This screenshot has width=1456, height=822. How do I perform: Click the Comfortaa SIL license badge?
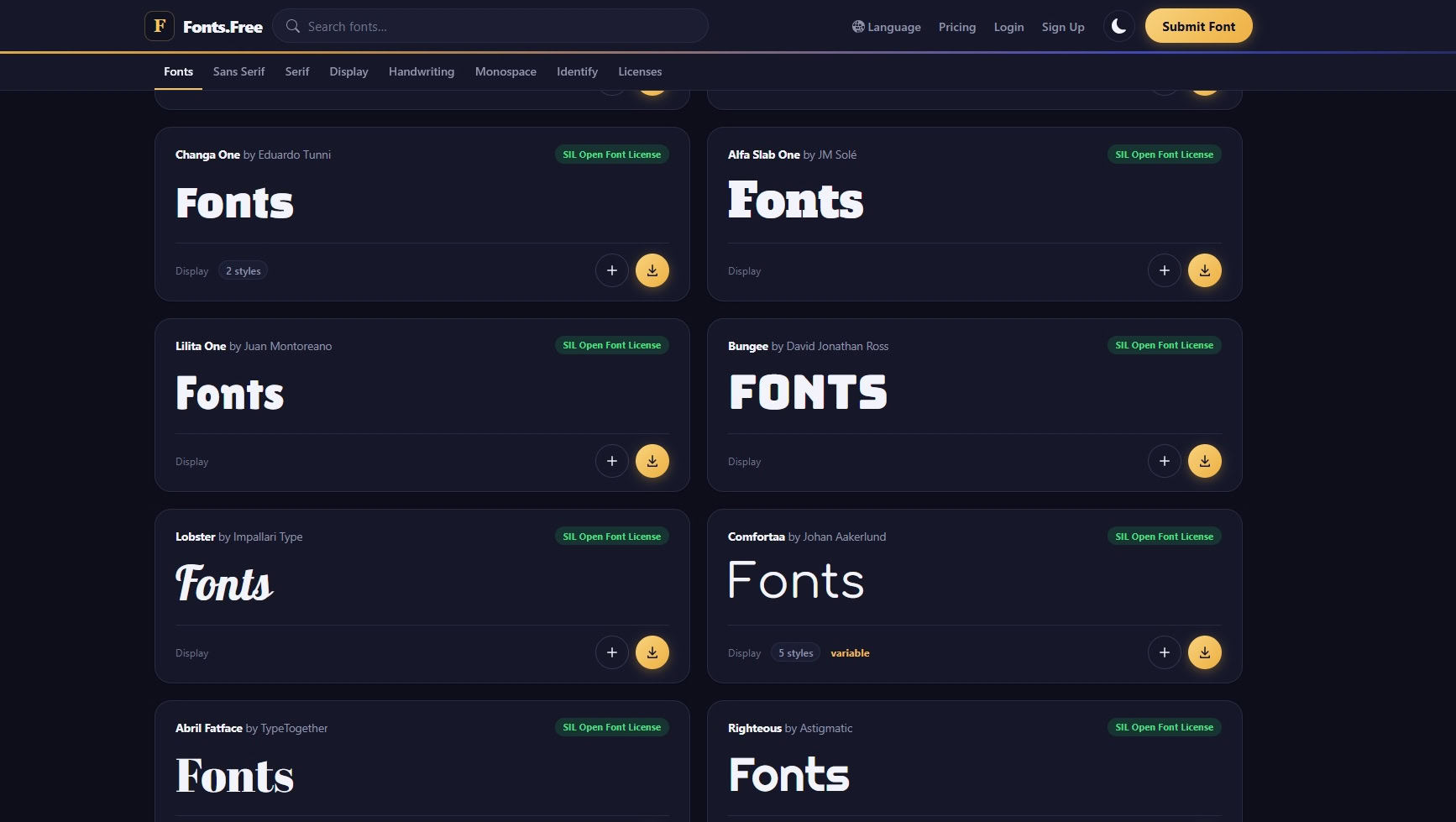pos(1164,537)
